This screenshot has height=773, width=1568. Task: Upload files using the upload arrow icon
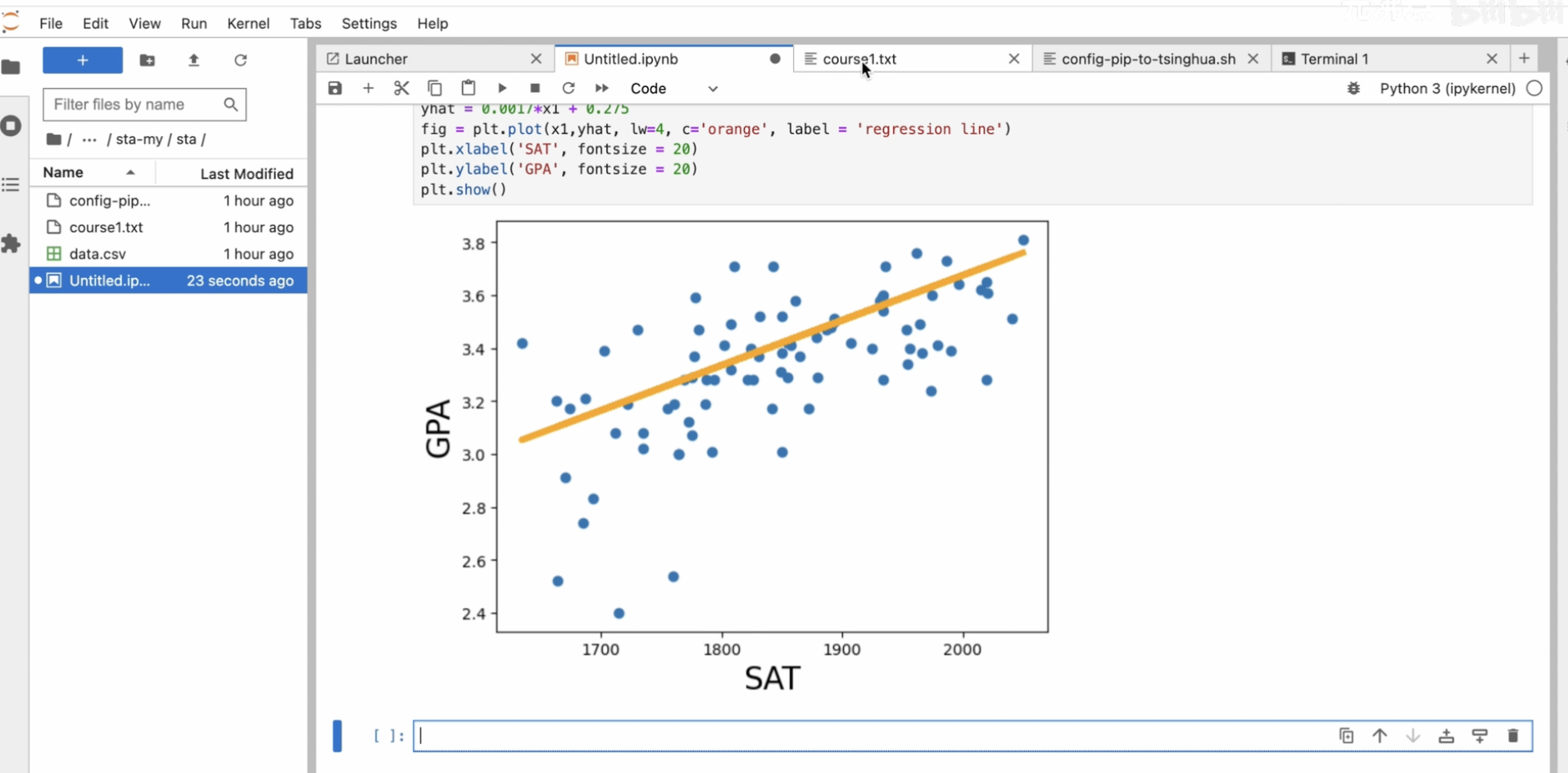click(x=194, y=60)
